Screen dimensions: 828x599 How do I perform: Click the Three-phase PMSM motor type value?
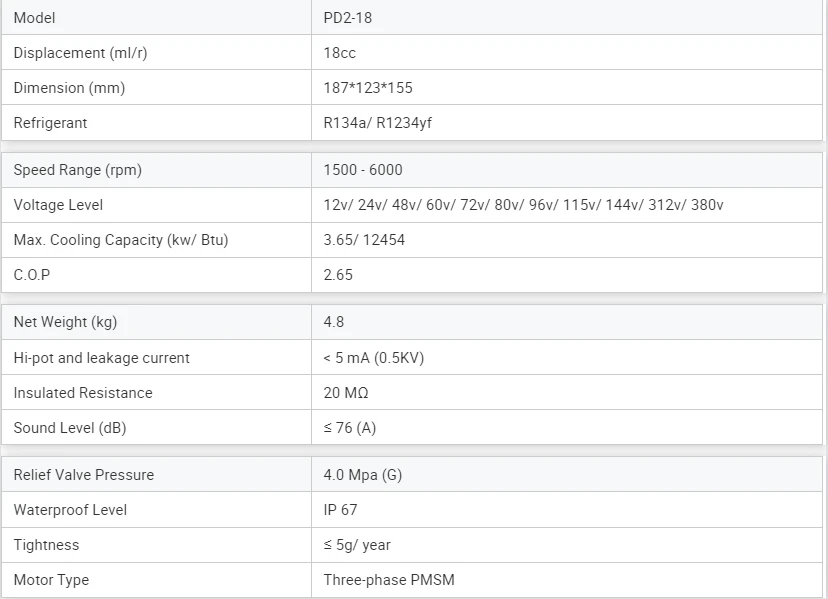click(x=389, y=580)
